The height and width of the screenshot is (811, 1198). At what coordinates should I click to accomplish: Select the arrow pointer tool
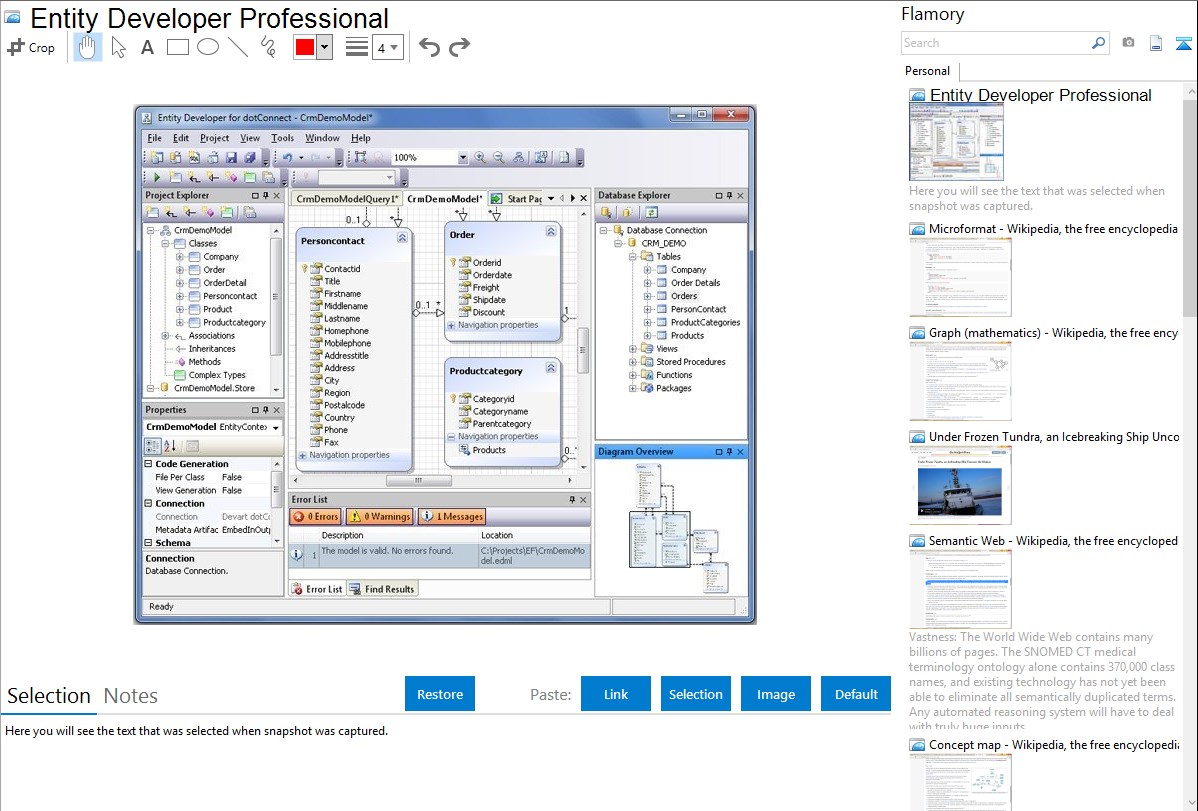point(118,47)
